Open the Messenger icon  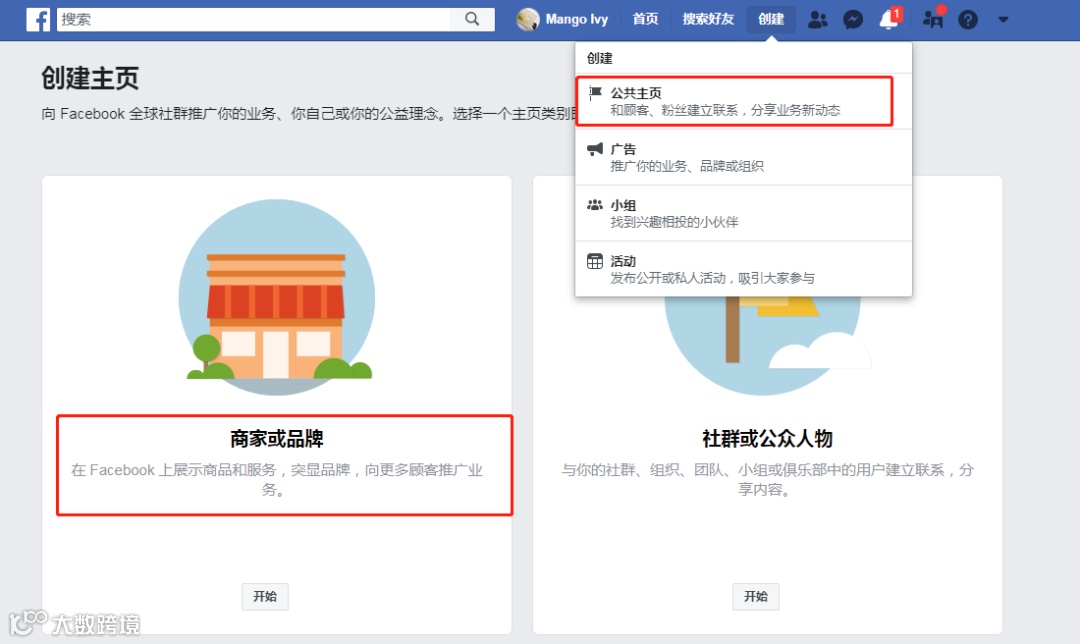tap(853, 19)
